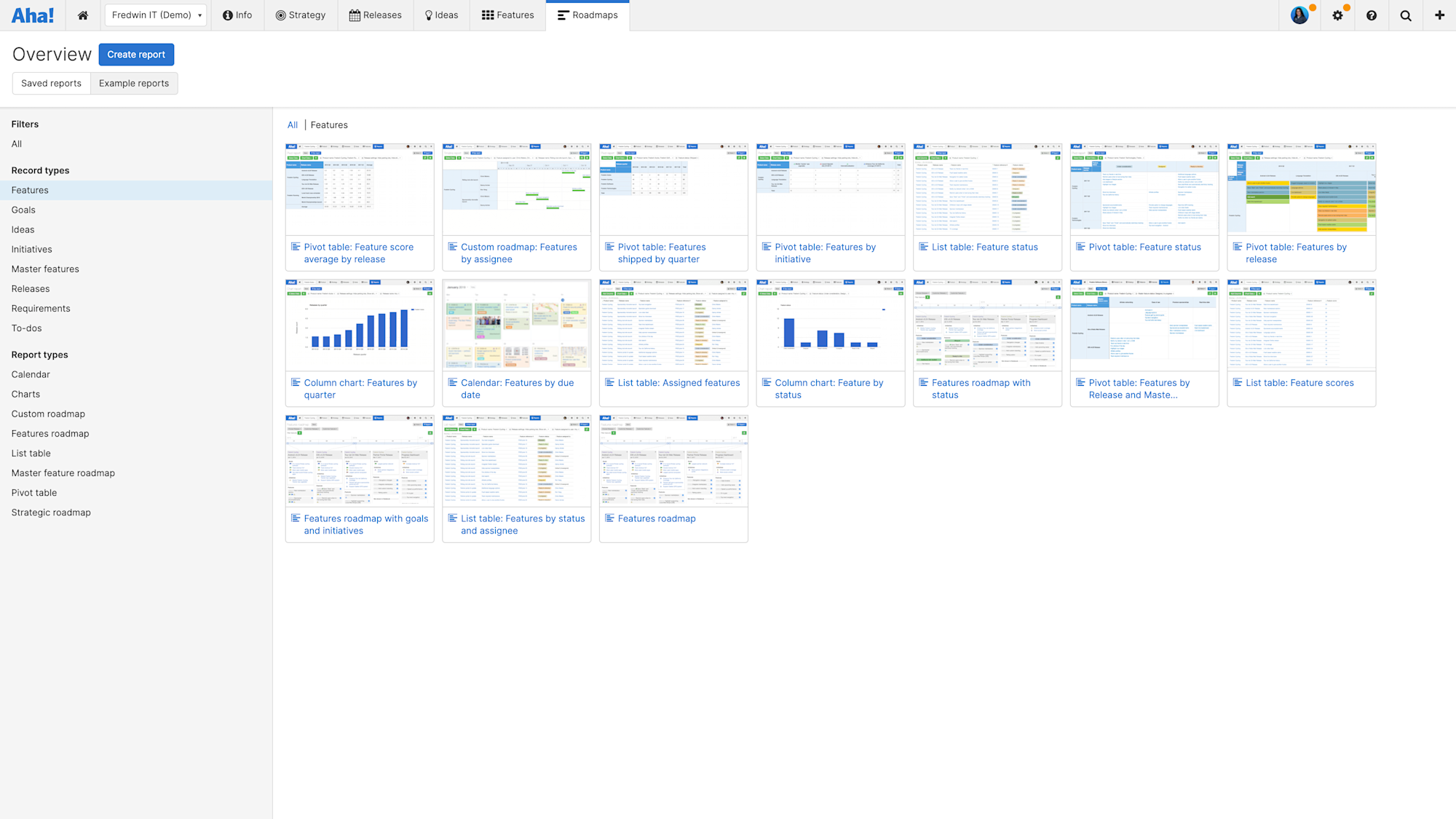Switch to the Saved reports tab

tap(51, 83)
